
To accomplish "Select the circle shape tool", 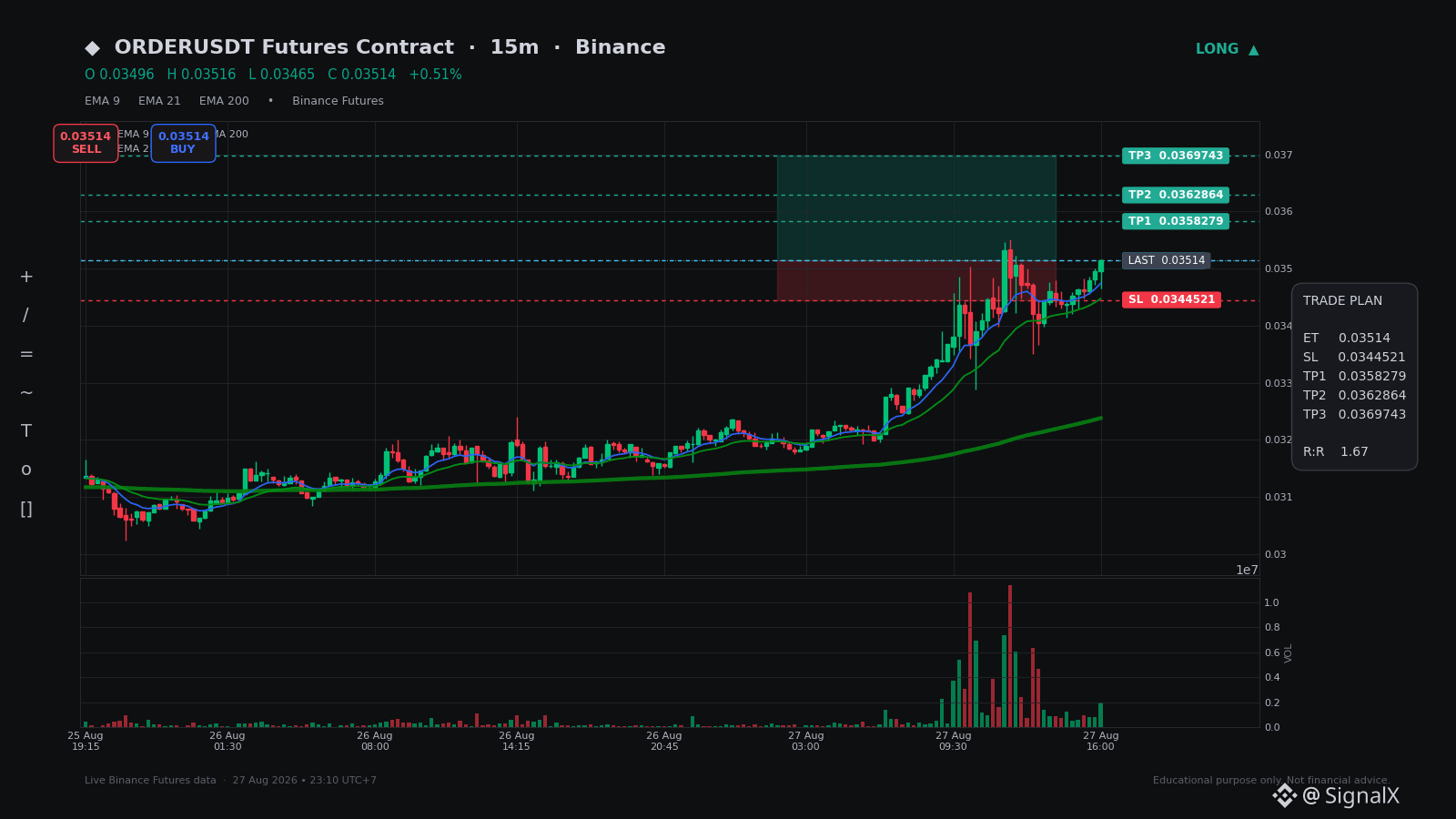I will (x=26, y=470).
